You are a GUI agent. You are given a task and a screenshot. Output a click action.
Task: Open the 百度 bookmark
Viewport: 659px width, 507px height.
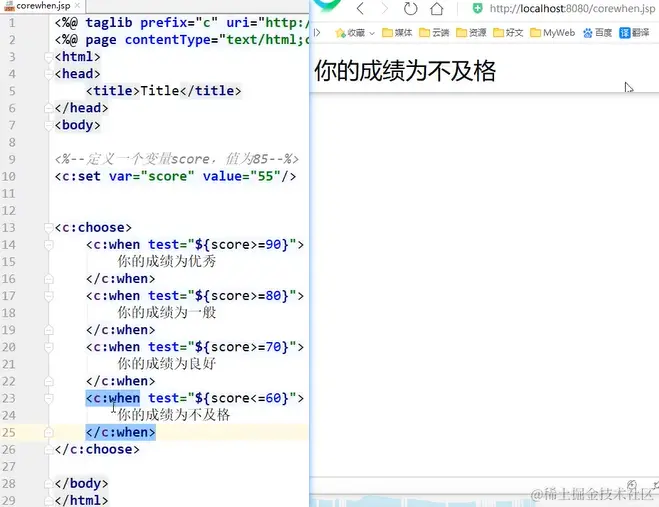[597, 33]
